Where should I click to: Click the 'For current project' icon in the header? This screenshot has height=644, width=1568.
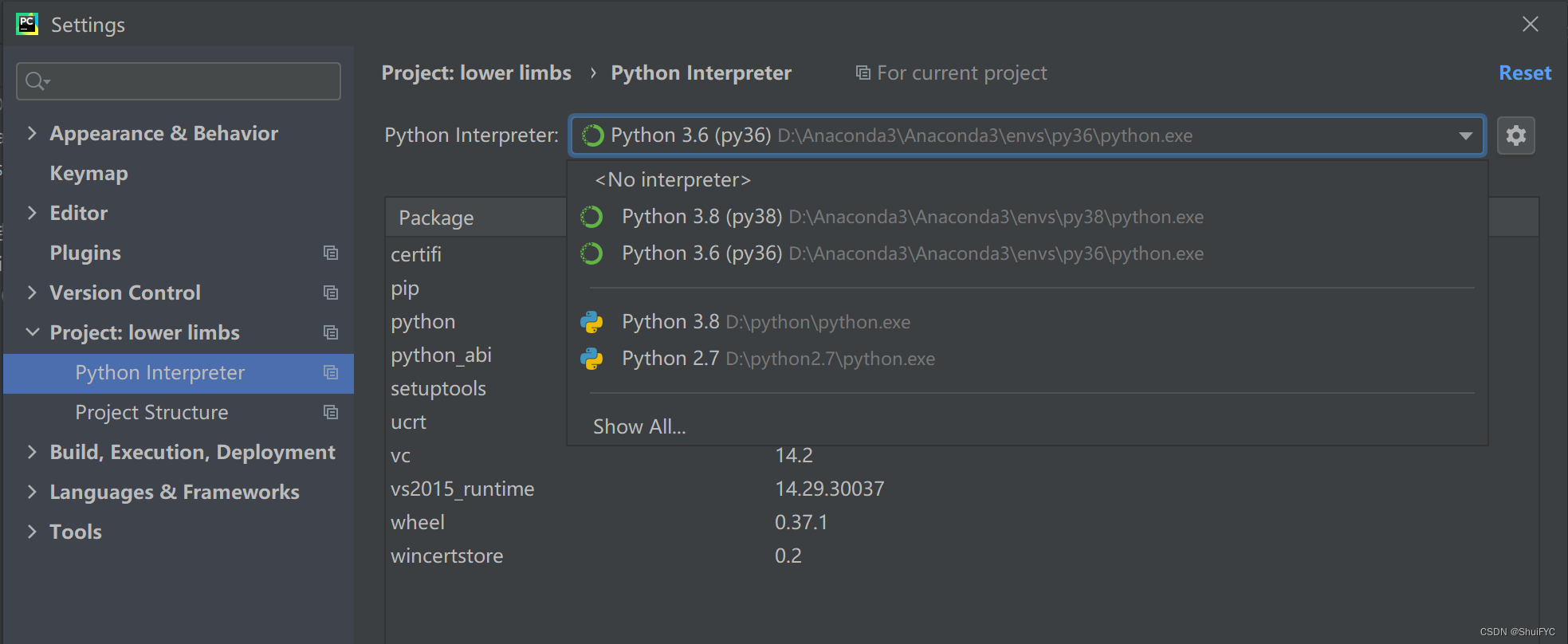tap(863, 73)
